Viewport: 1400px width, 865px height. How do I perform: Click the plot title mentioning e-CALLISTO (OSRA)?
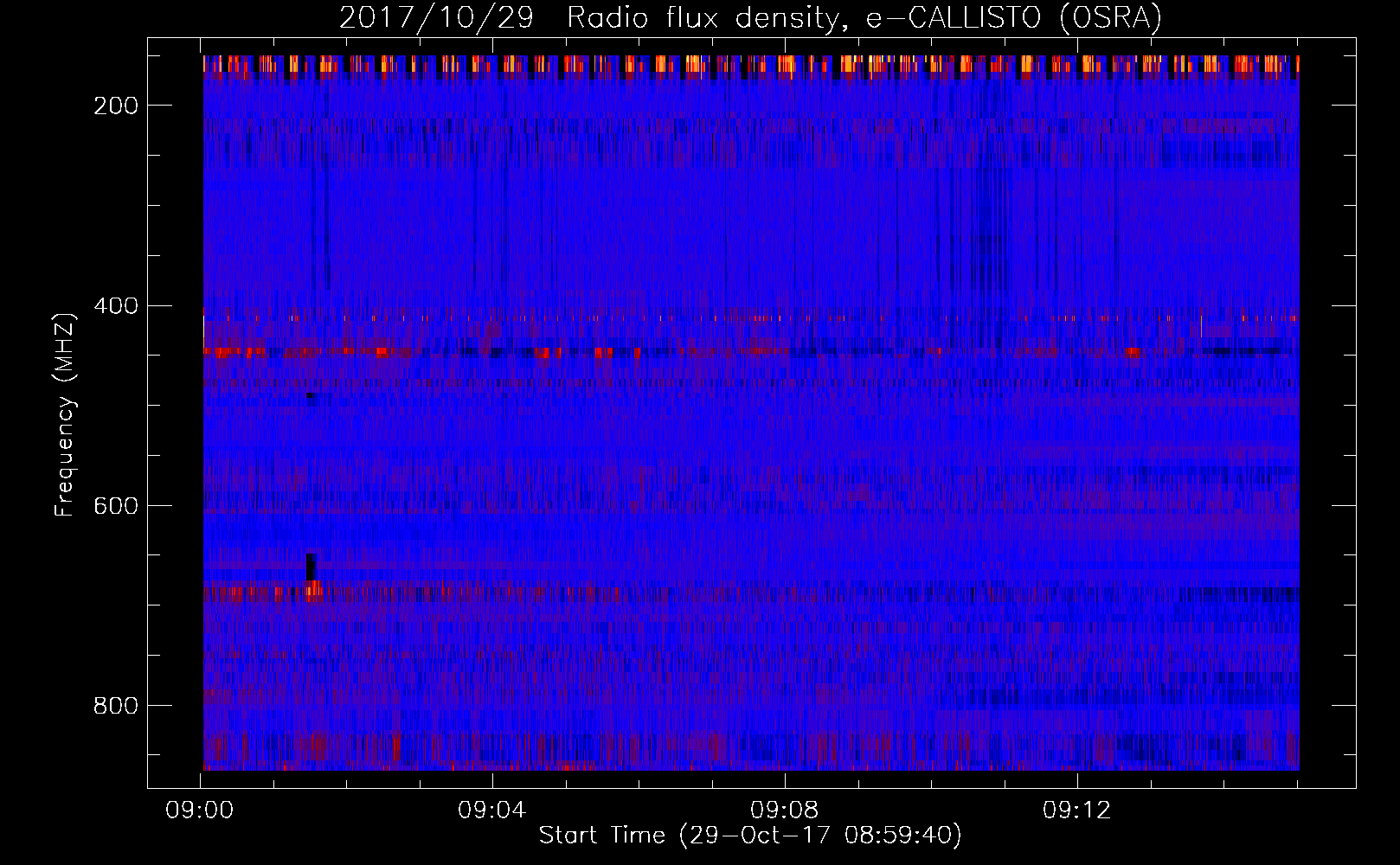tap(750, 17)
